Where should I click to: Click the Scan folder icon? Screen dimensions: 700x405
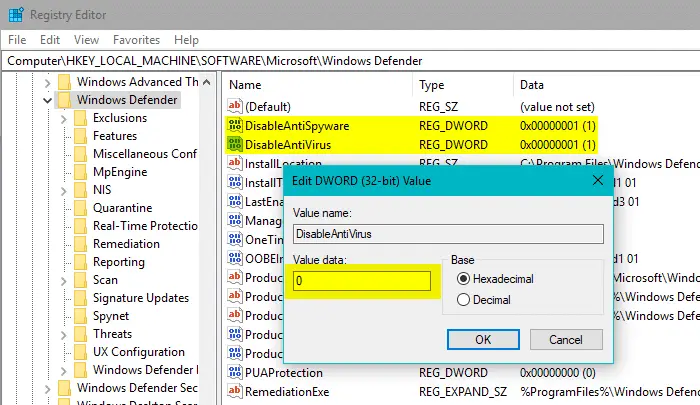click(81, 280)
